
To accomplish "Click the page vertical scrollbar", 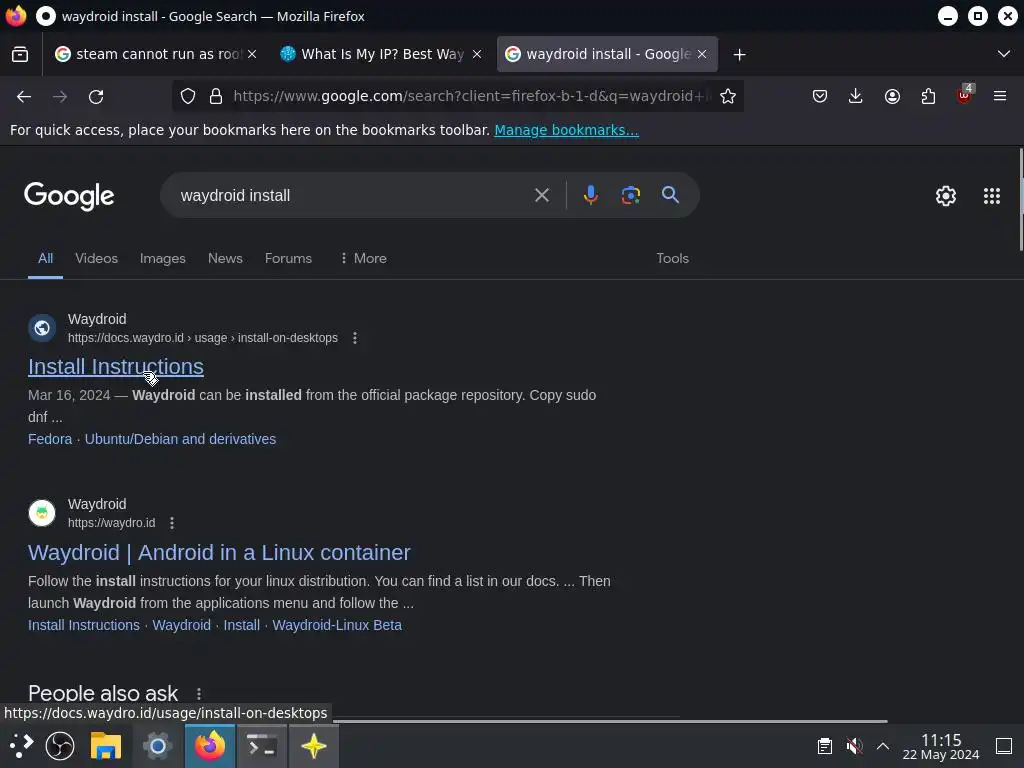I will [1020, 200].
